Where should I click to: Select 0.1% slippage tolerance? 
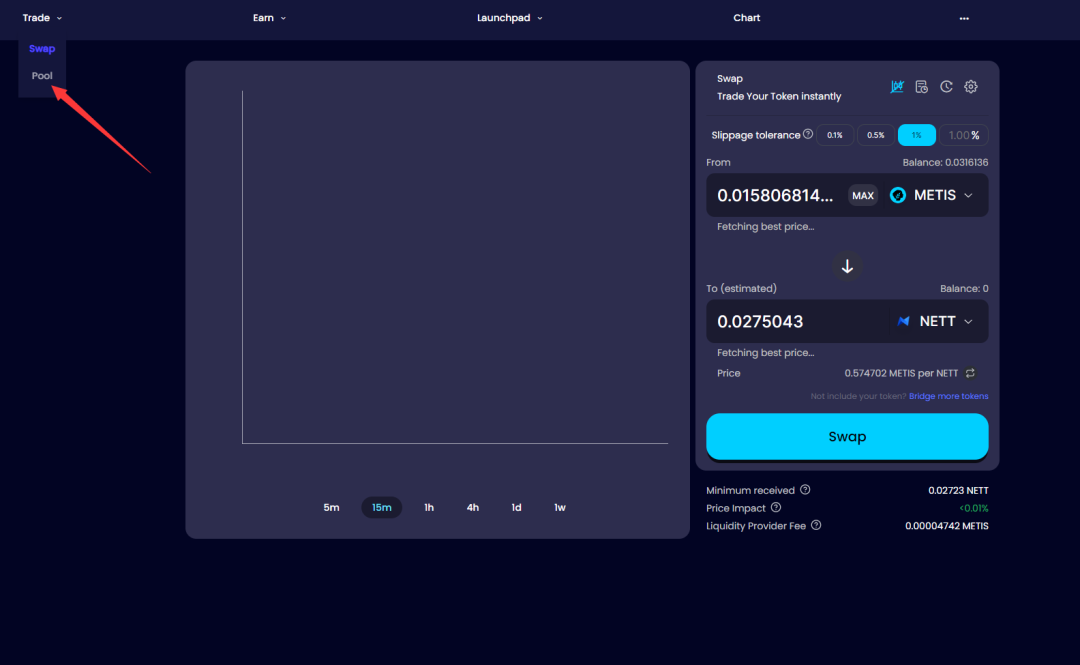835,135
